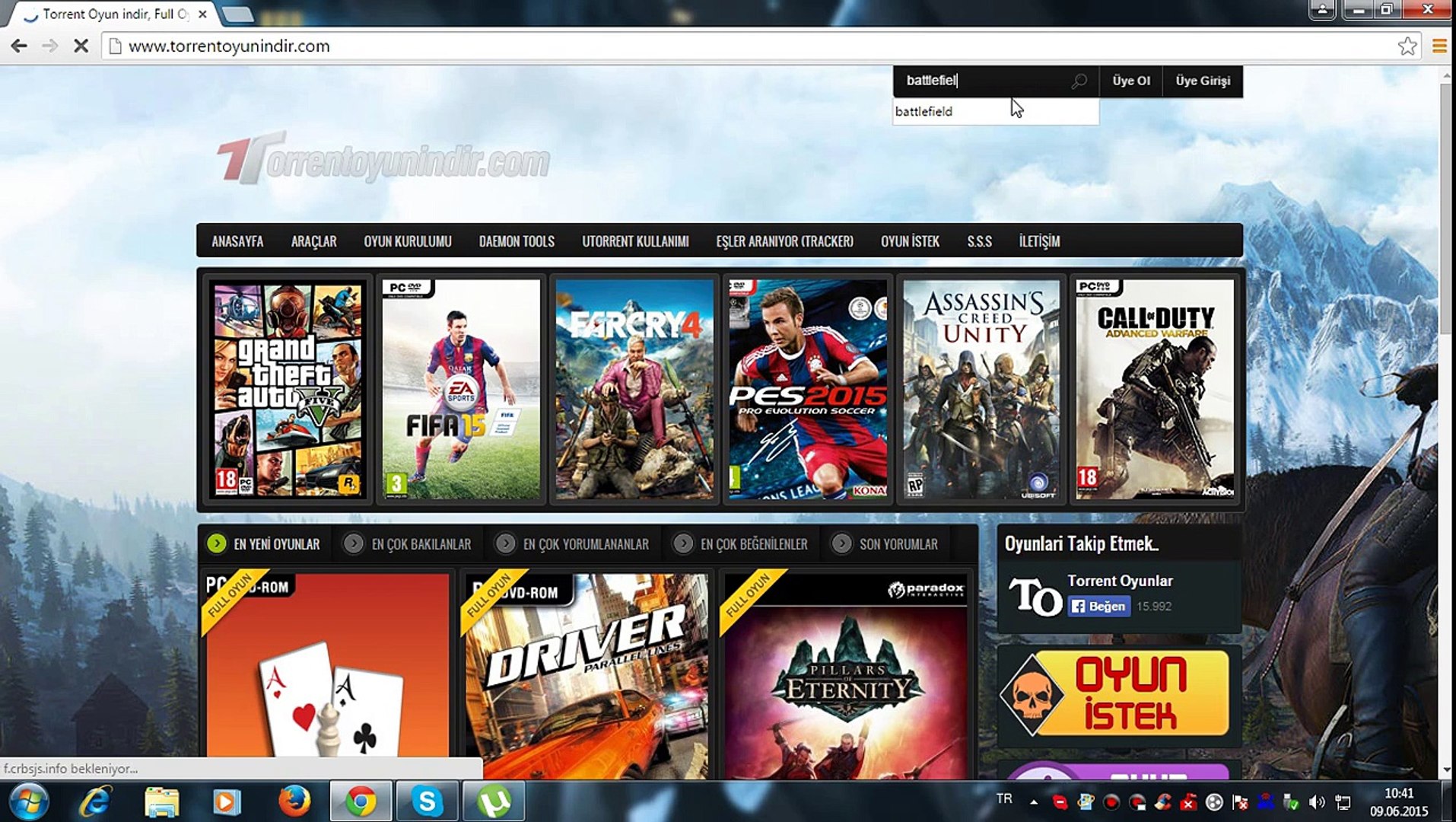1456x822 pixels.
Task: Bookmark this page using the star icon
Action: 1407,46
